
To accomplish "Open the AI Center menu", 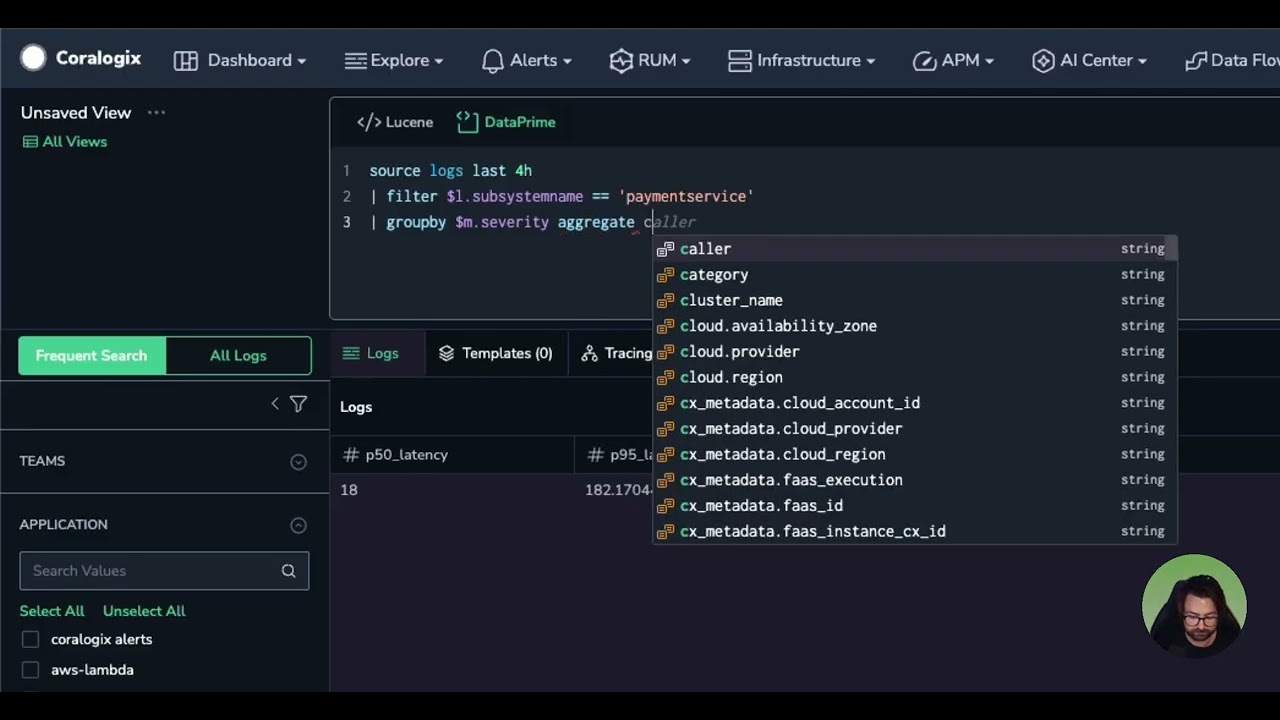I will click(1089, 60).
